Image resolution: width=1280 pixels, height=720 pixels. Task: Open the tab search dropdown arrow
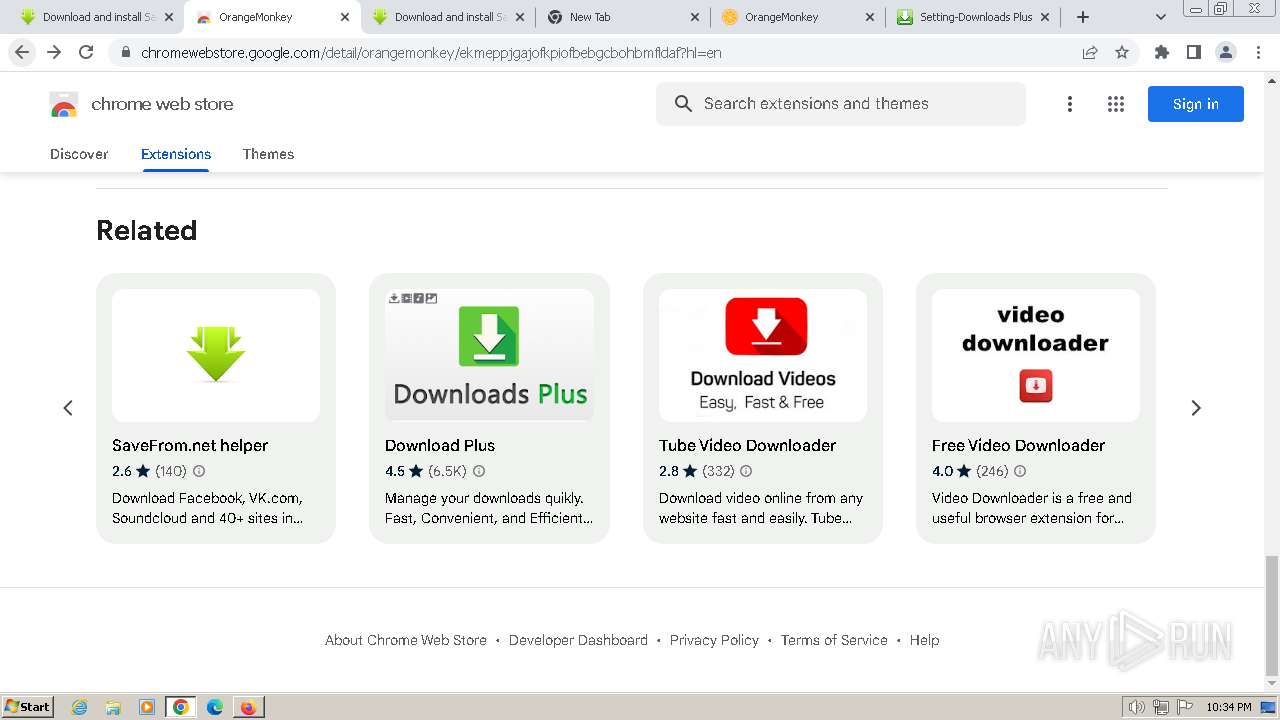click(x=1161, y=17)
